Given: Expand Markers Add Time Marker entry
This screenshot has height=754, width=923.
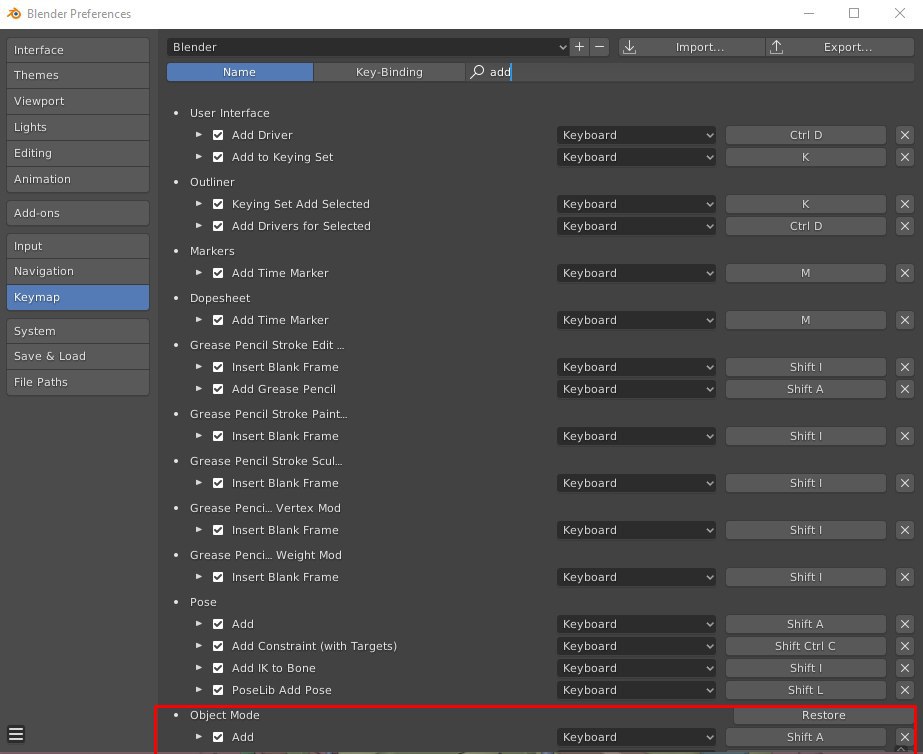Looking at the screenshot, I should pos(199,273).
